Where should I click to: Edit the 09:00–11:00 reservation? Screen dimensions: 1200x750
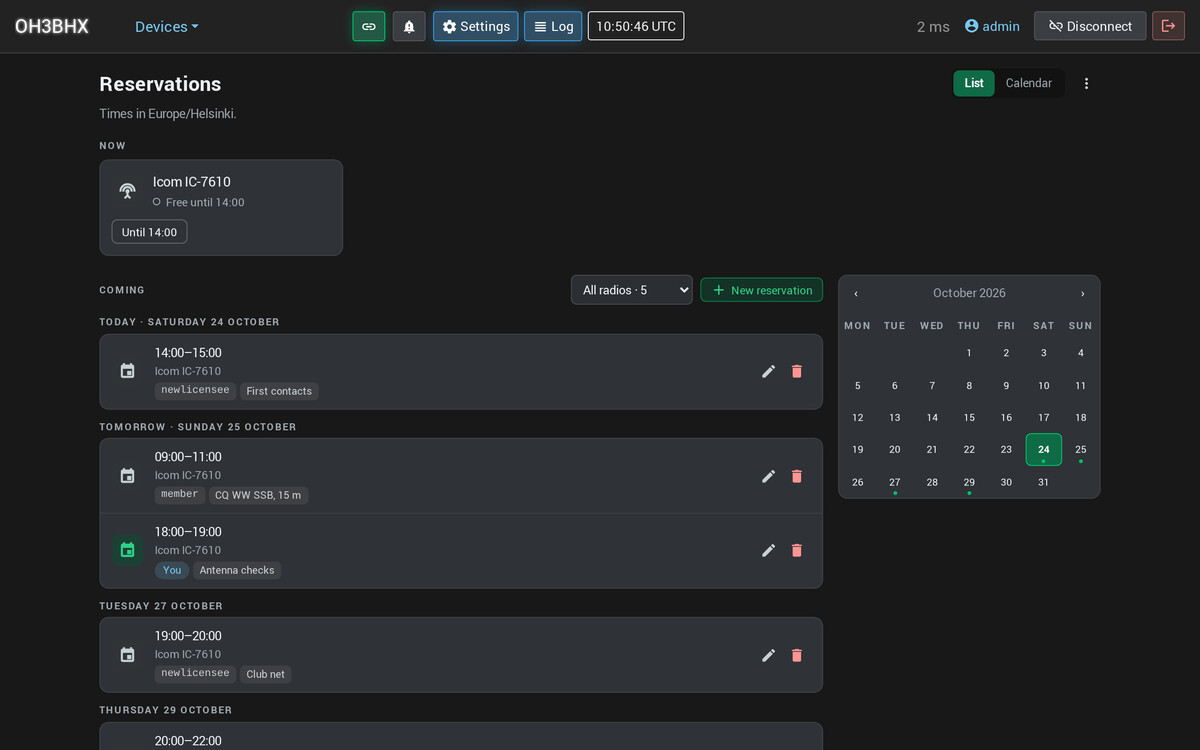(768, 476)
